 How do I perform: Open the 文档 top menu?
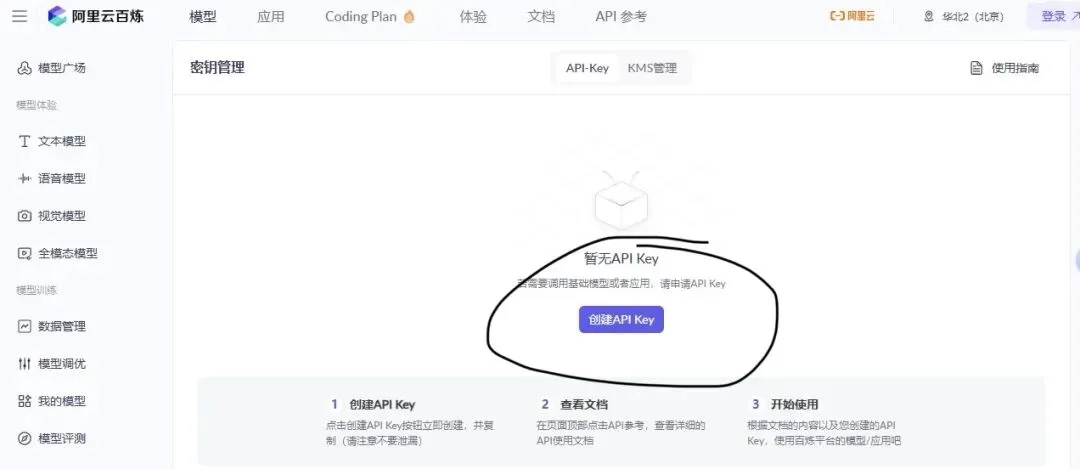541,17
